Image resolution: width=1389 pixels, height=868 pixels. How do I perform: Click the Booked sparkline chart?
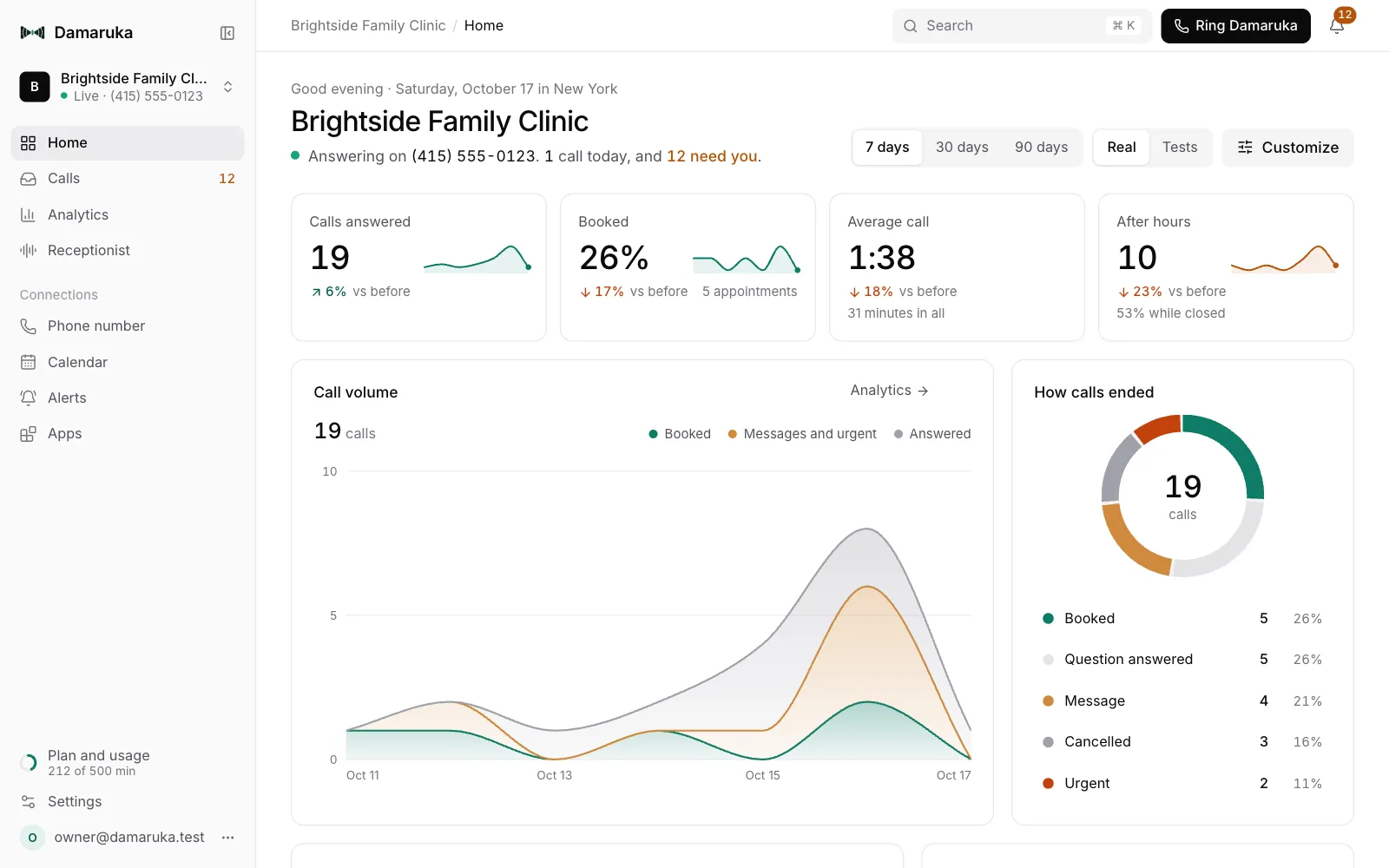[747, 259]
